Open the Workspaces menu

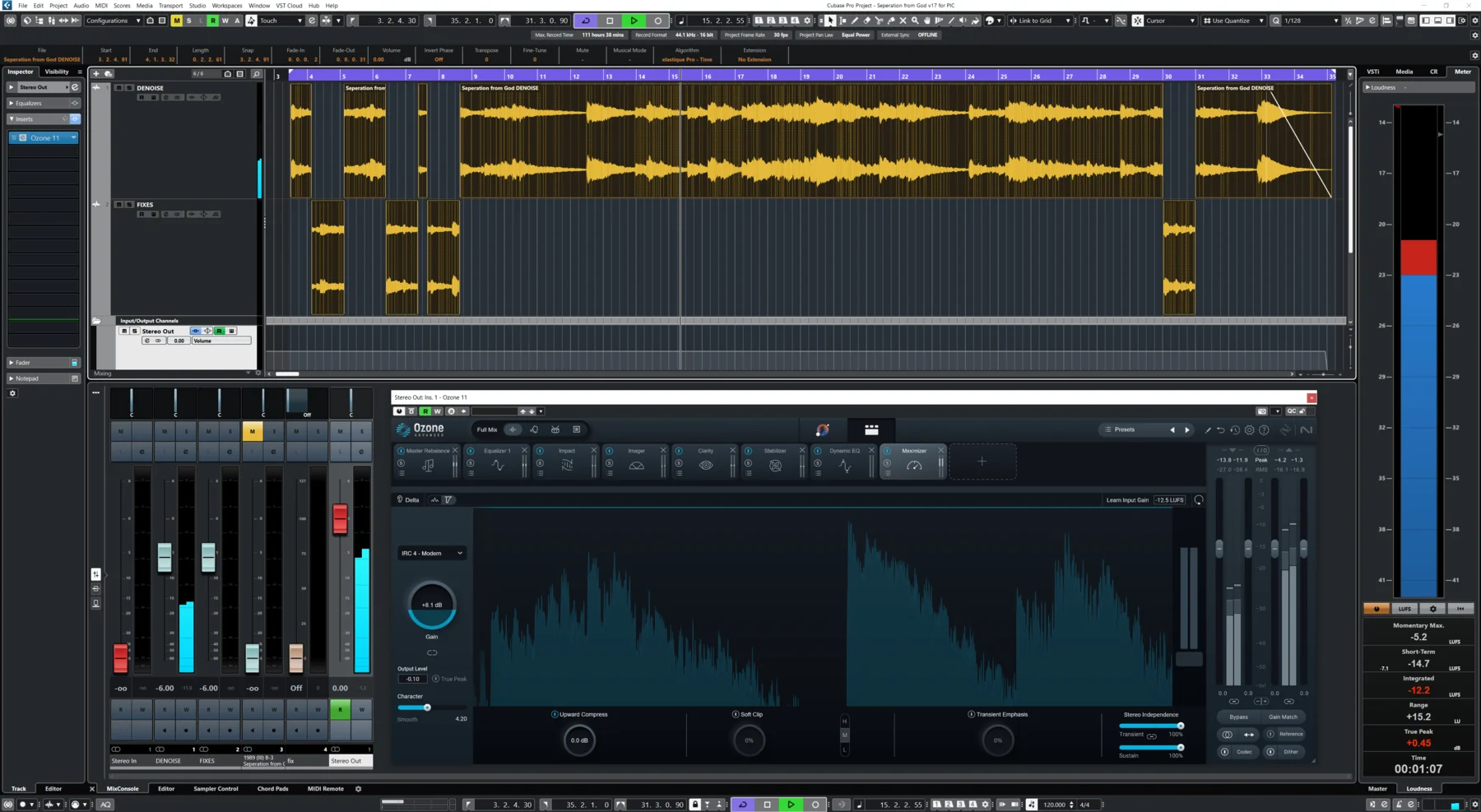(x=227, y=5)
